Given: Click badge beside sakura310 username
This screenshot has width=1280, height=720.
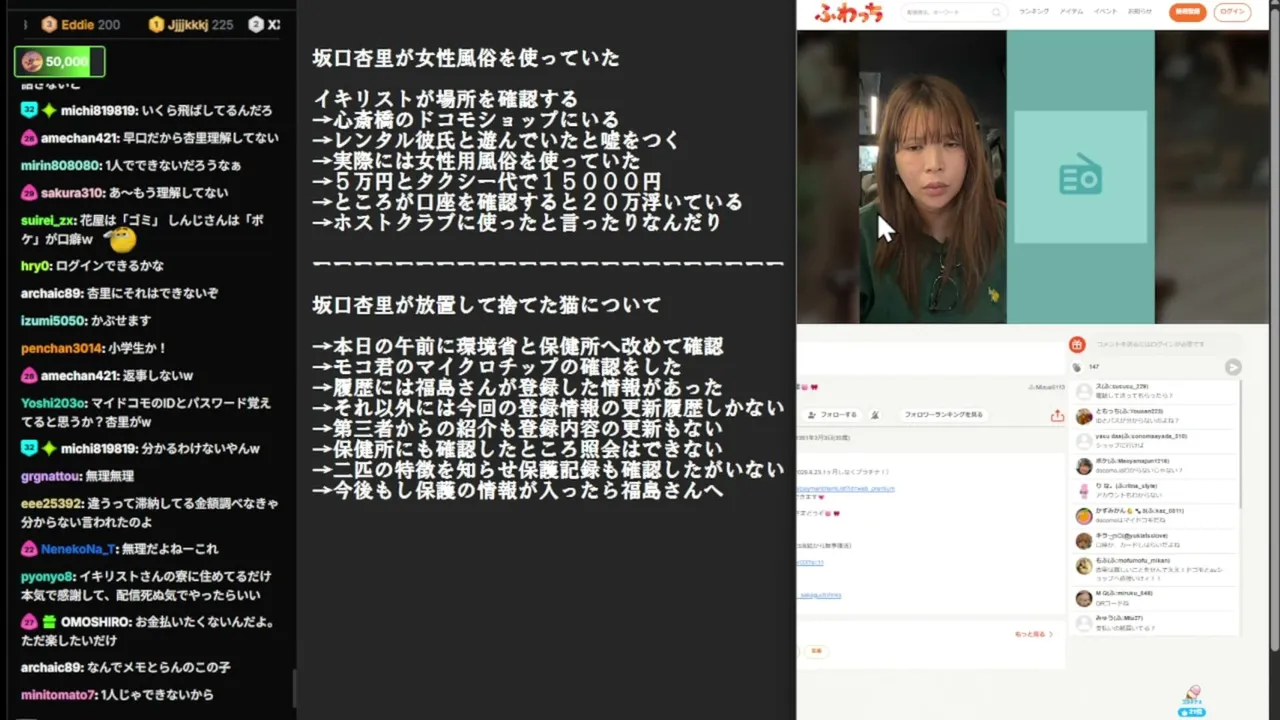Looking at the screenshot, I should 29,193.
